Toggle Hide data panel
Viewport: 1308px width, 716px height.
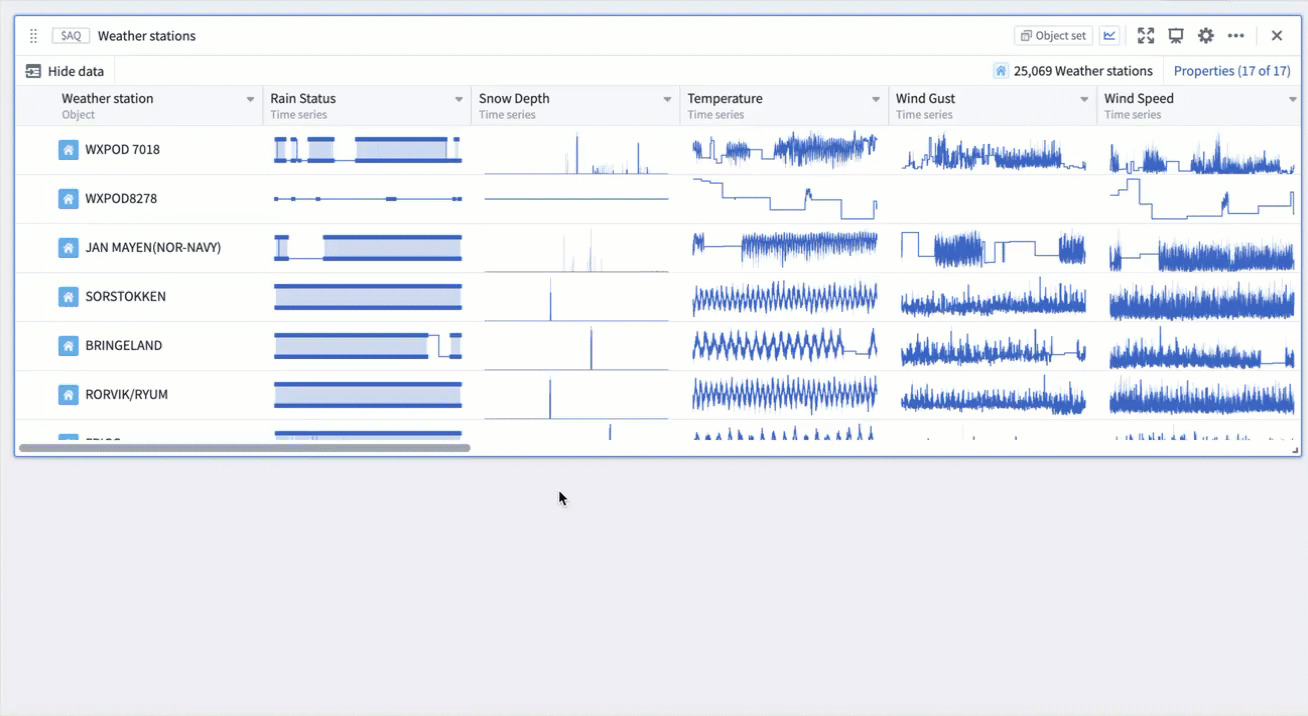(65, 71)
